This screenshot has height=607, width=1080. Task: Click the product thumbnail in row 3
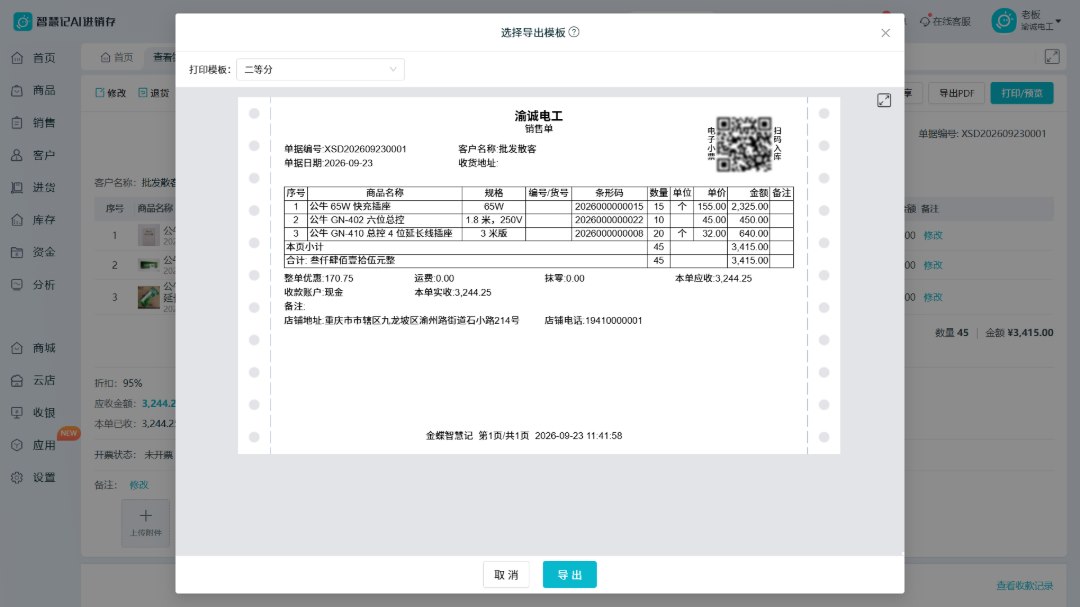[x=148, y=298]
